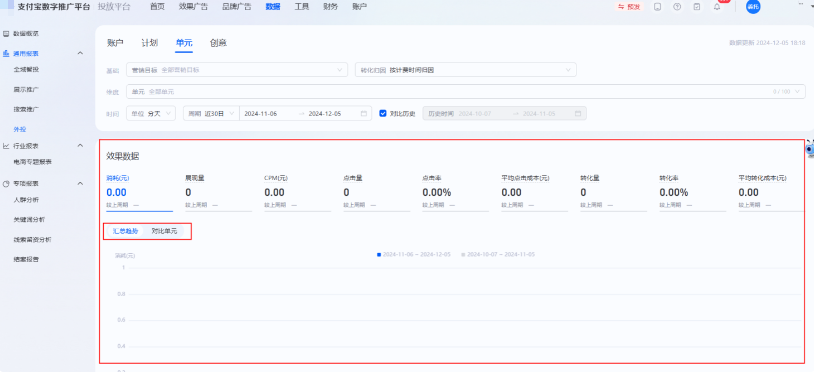
Task: Toggle the gray 2024-10-07 legend series
Action: [498, 255]
